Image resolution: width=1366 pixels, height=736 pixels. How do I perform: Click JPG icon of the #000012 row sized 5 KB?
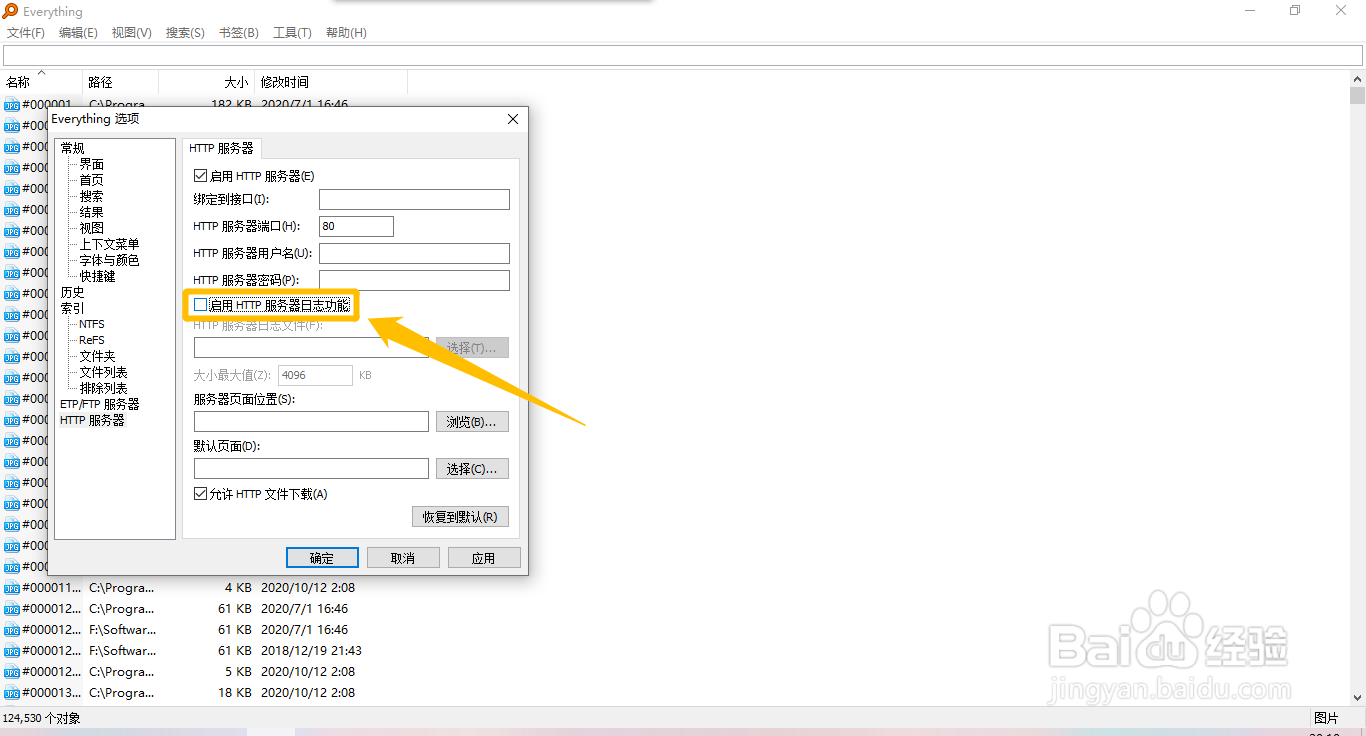pyautogui.click(x=12, y=672)
